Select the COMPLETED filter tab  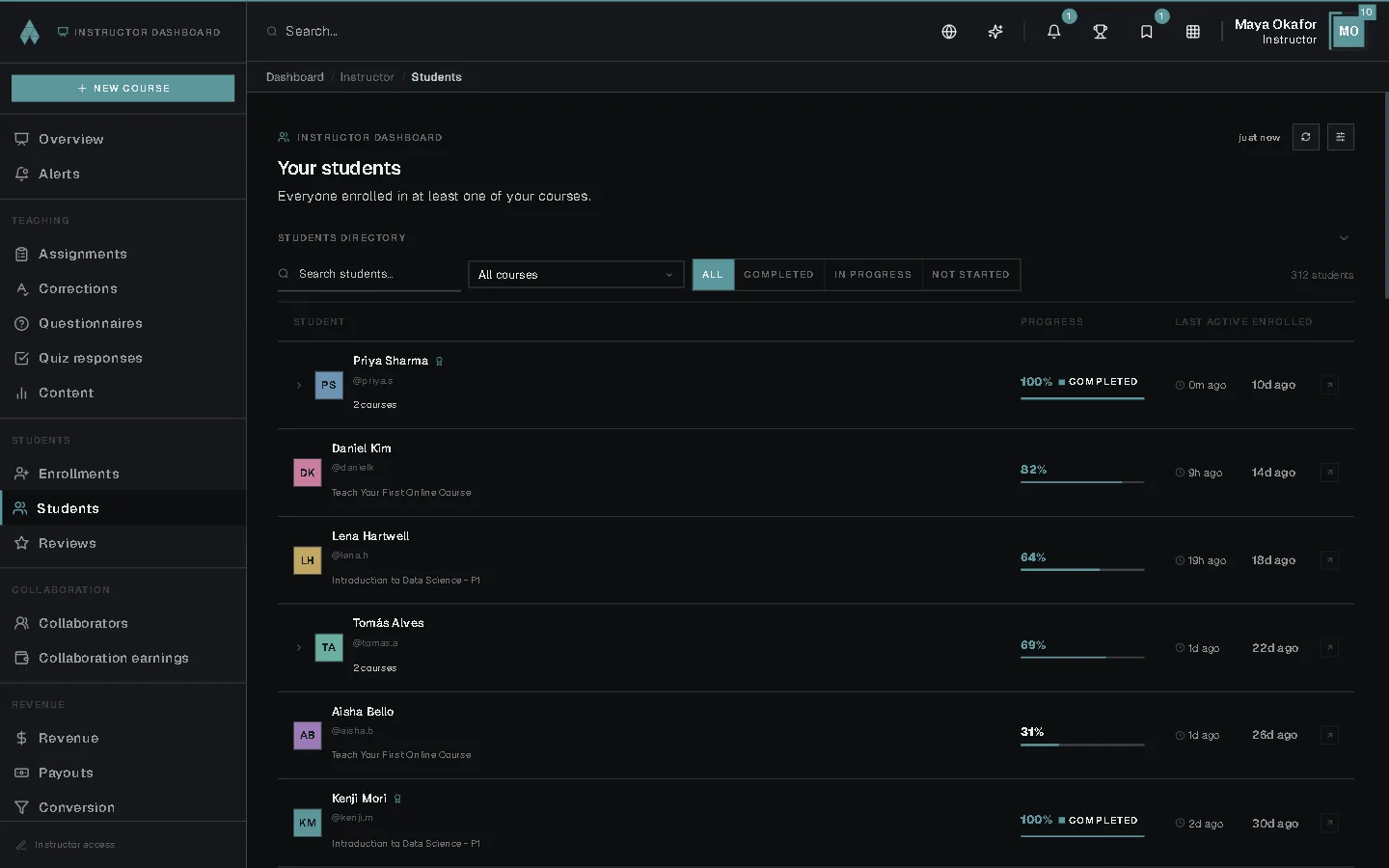(x=778, y=275)
